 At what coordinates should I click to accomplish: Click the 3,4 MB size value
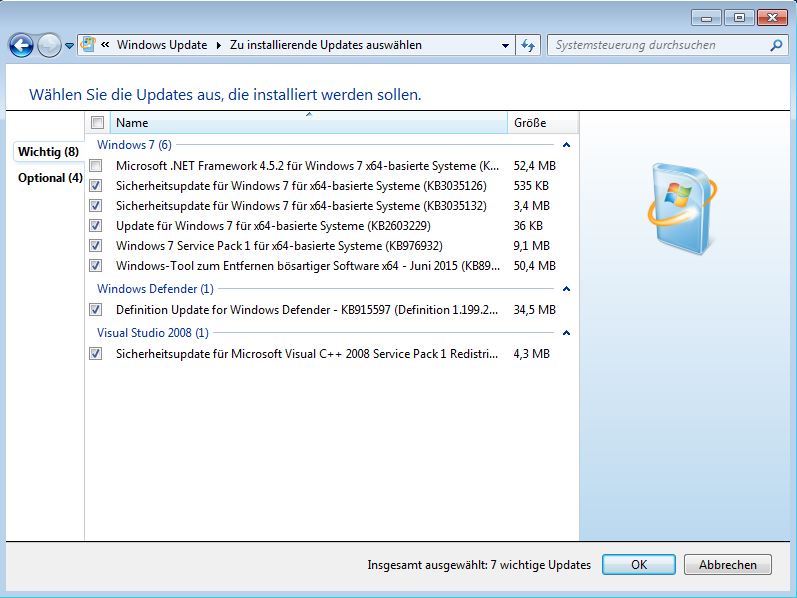pyautogui.click(x=531, y=205)
